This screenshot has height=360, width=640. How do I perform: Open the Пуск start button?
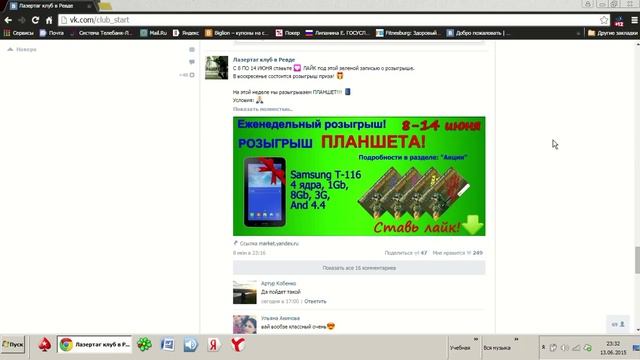point(13,345)
